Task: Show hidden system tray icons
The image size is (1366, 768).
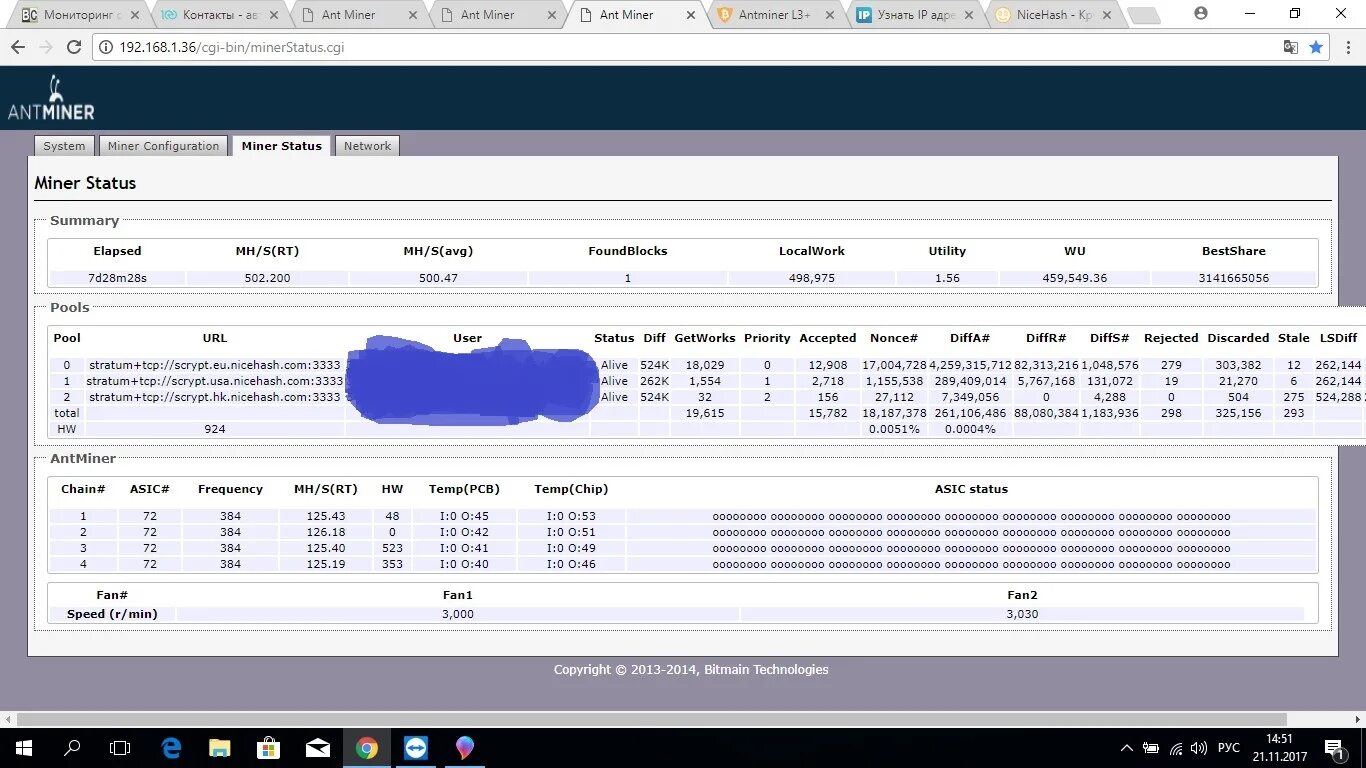Action: pyautogui.click(x=1128, y=748)
